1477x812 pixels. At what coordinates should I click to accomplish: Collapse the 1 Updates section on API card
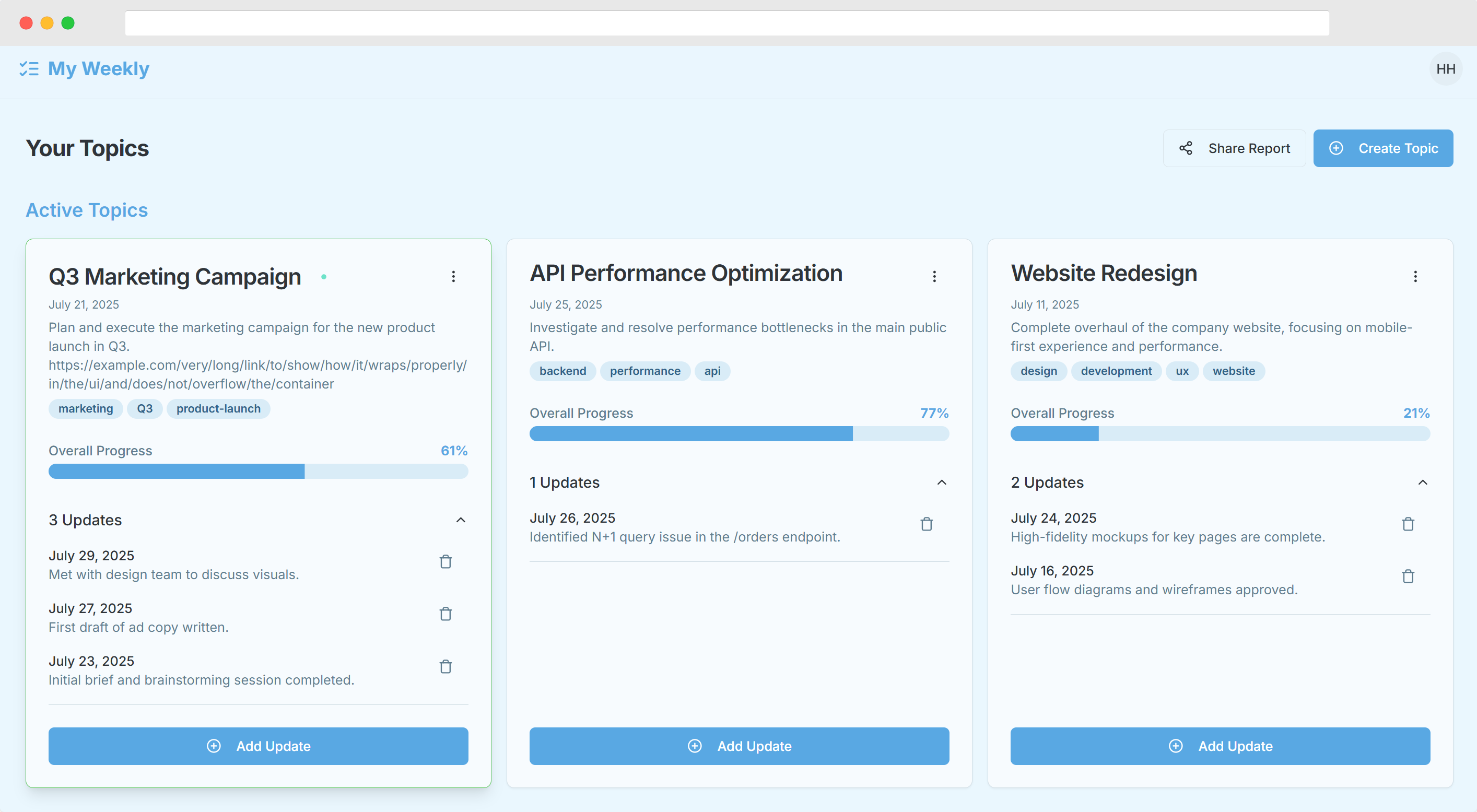coord(942,483)
